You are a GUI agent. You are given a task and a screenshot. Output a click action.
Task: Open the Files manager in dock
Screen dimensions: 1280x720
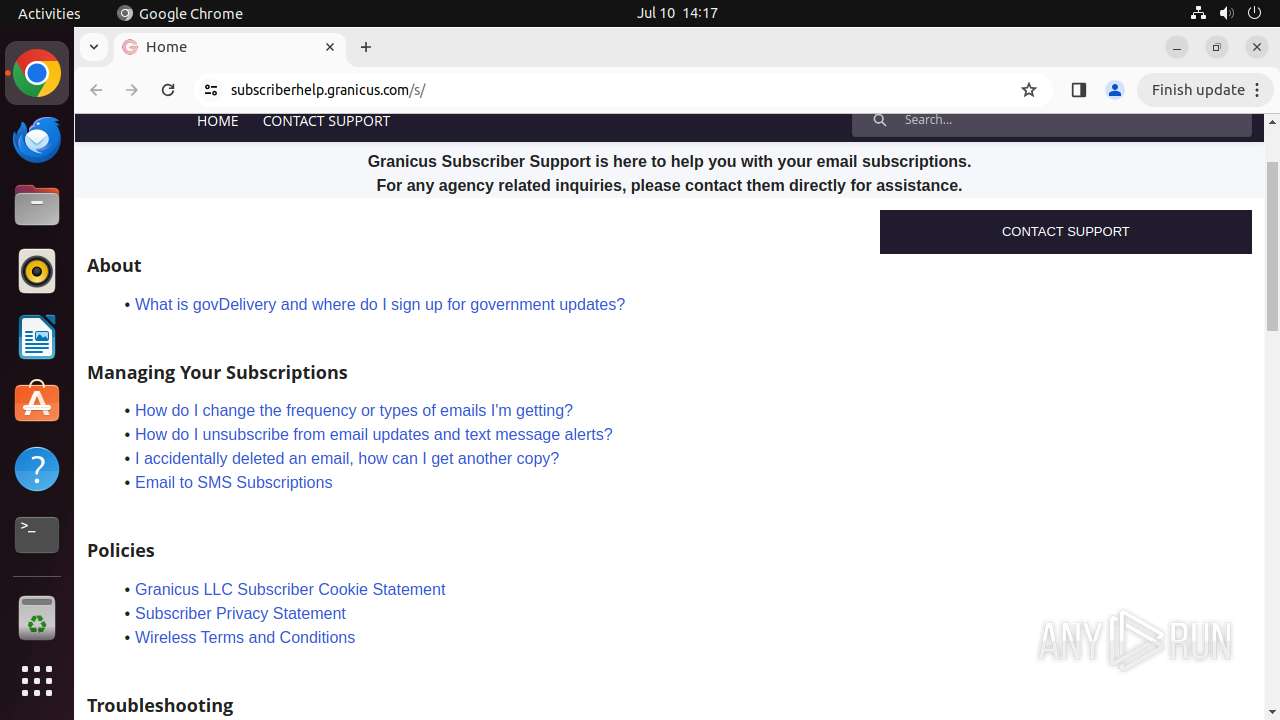[x=37, y=206]
